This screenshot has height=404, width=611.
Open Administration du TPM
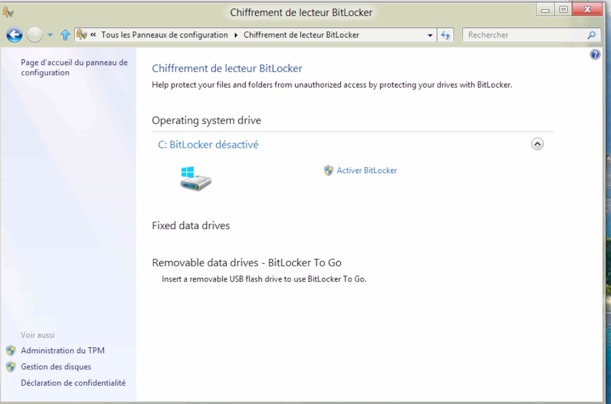coord(62,350)
